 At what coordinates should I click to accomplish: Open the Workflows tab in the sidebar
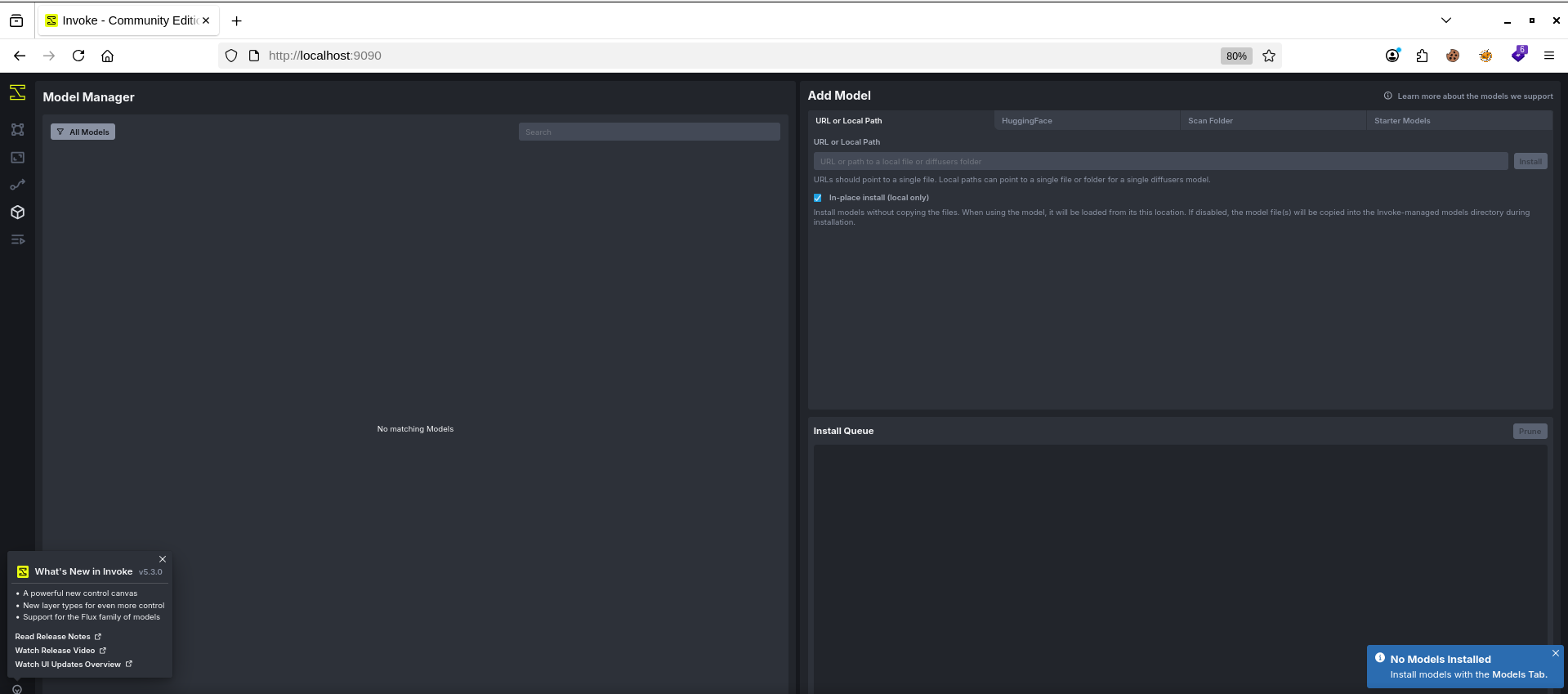tap(17, 185)
